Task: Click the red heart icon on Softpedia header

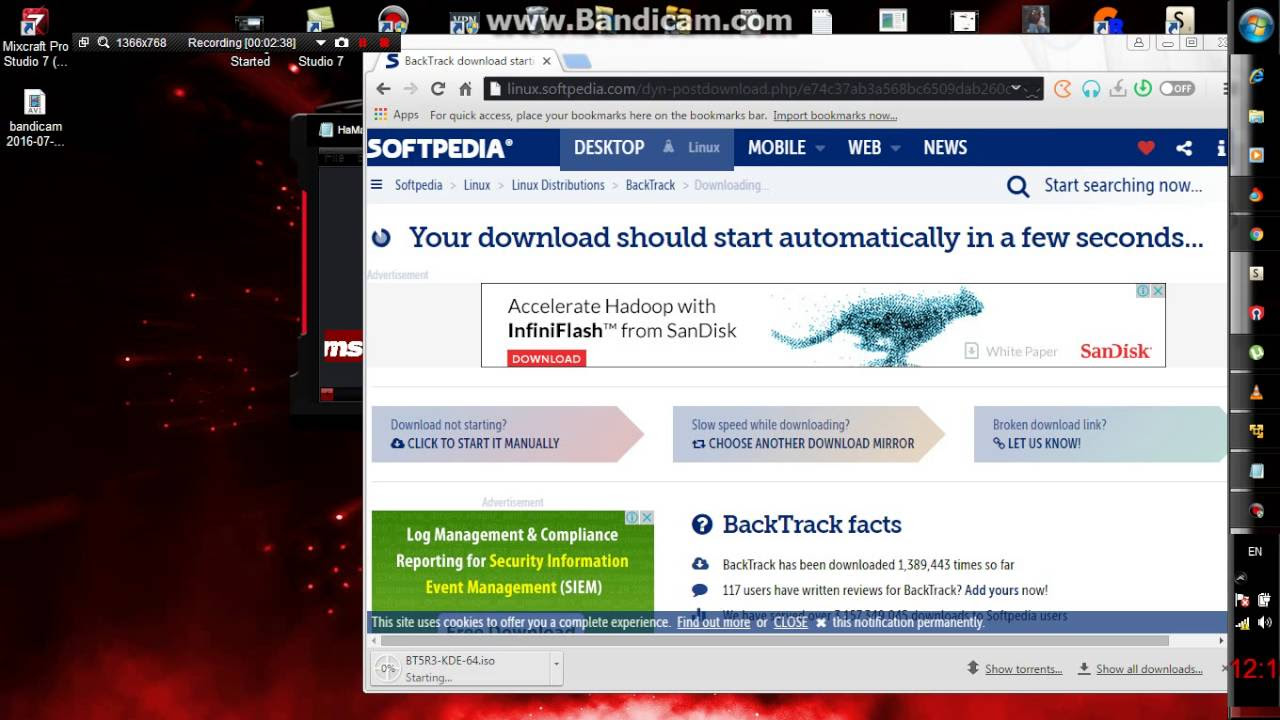Action: [1146, 148]
